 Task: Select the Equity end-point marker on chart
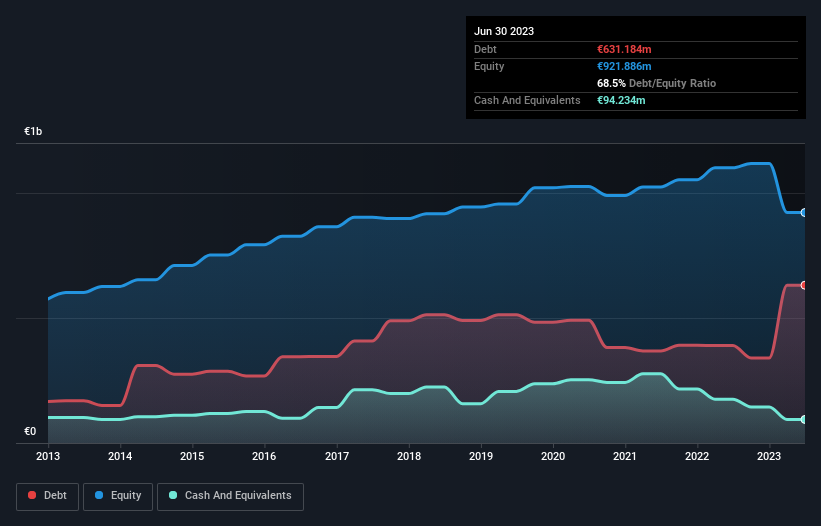804,212
